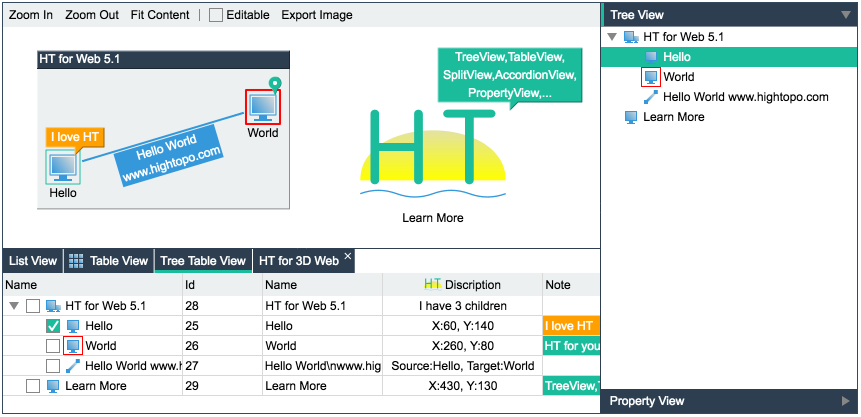
Task: Select Learn More in Tree View
Action: pos(729,116)
